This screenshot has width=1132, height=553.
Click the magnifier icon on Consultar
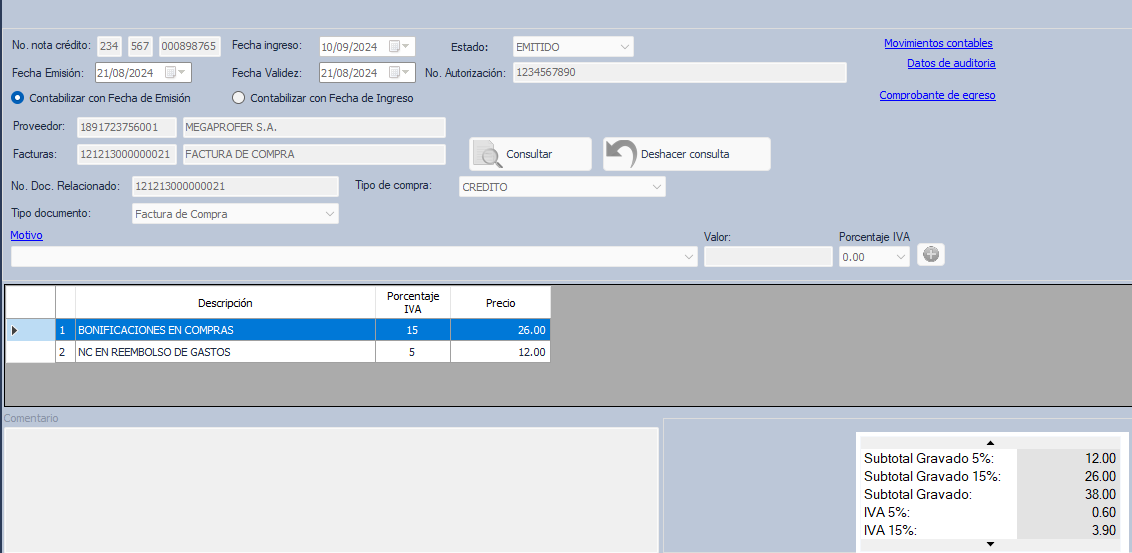[x=488, y=154]
